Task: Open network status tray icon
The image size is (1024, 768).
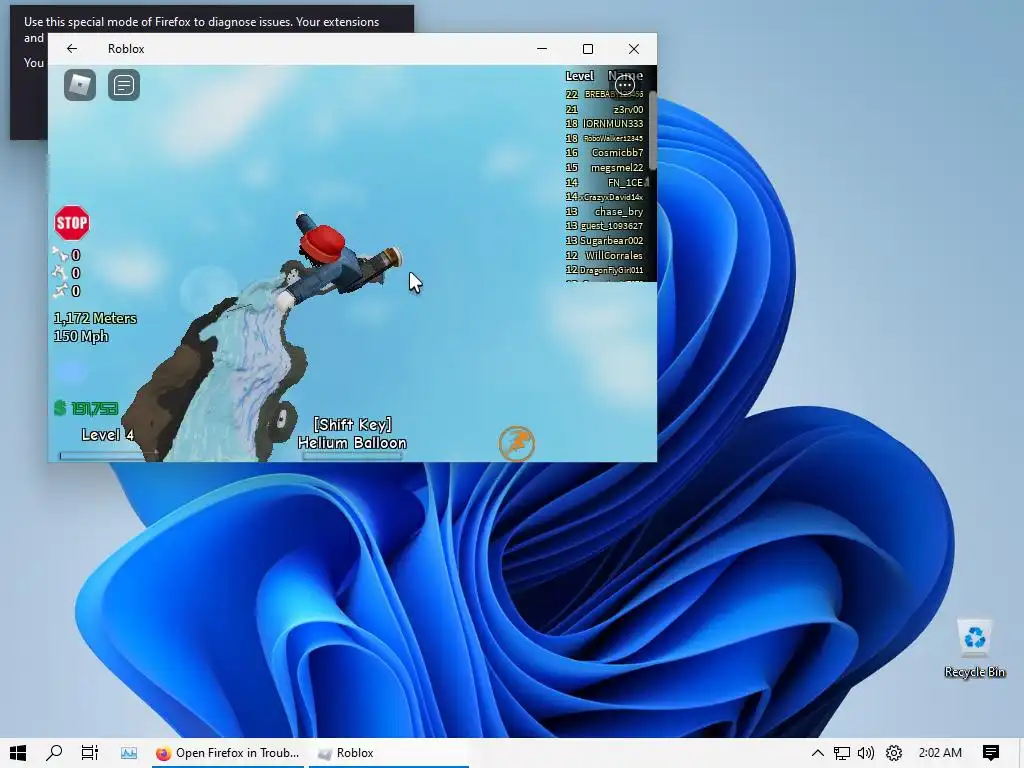Action: tap(842, 753)
